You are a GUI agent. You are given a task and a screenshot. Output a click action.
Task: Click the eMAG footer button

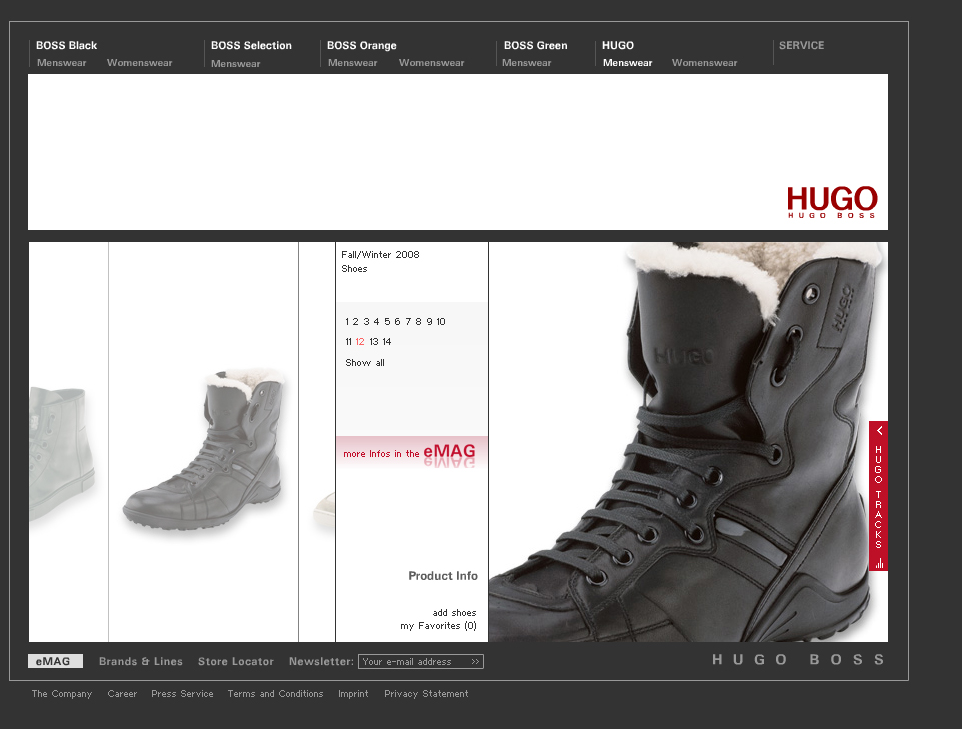pyautogui.click(x=55, y=661)
